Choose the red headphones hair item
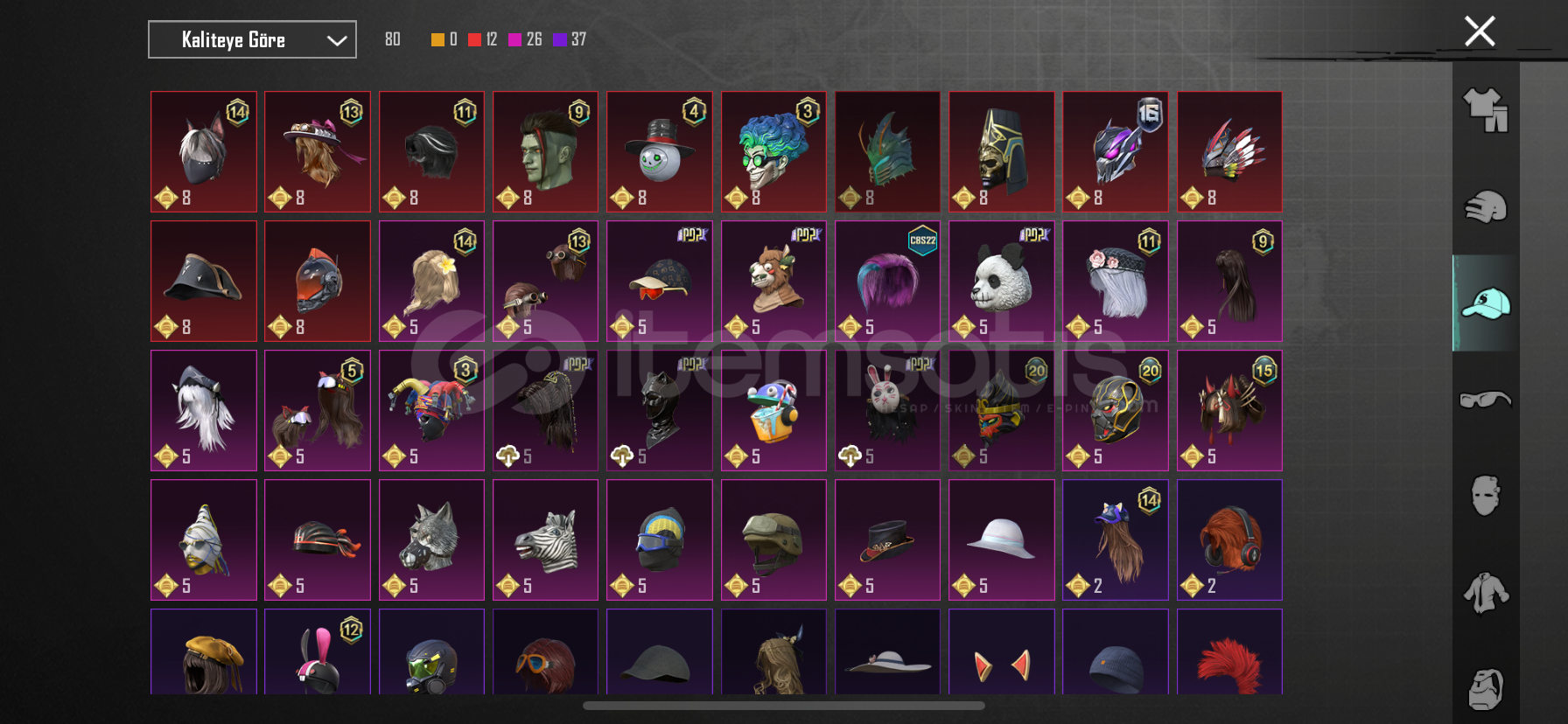The image size is (1568, 724). tap(1229, 540)
